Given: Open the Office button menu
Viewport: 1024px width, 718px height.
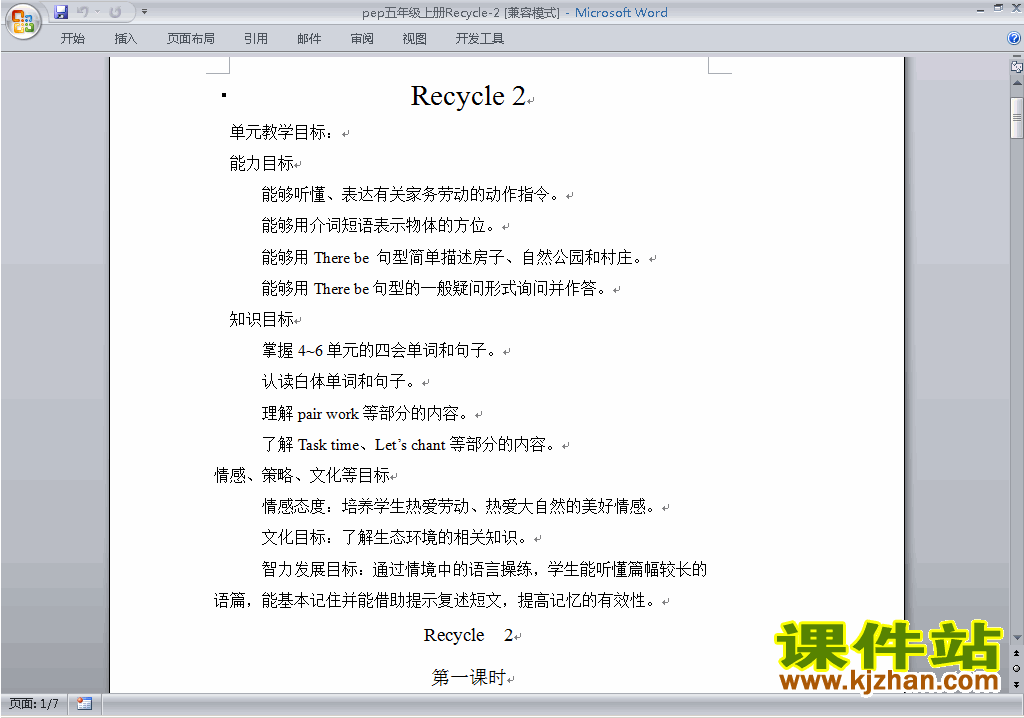Looking at the screenshot, I should [x=24, y=21].
